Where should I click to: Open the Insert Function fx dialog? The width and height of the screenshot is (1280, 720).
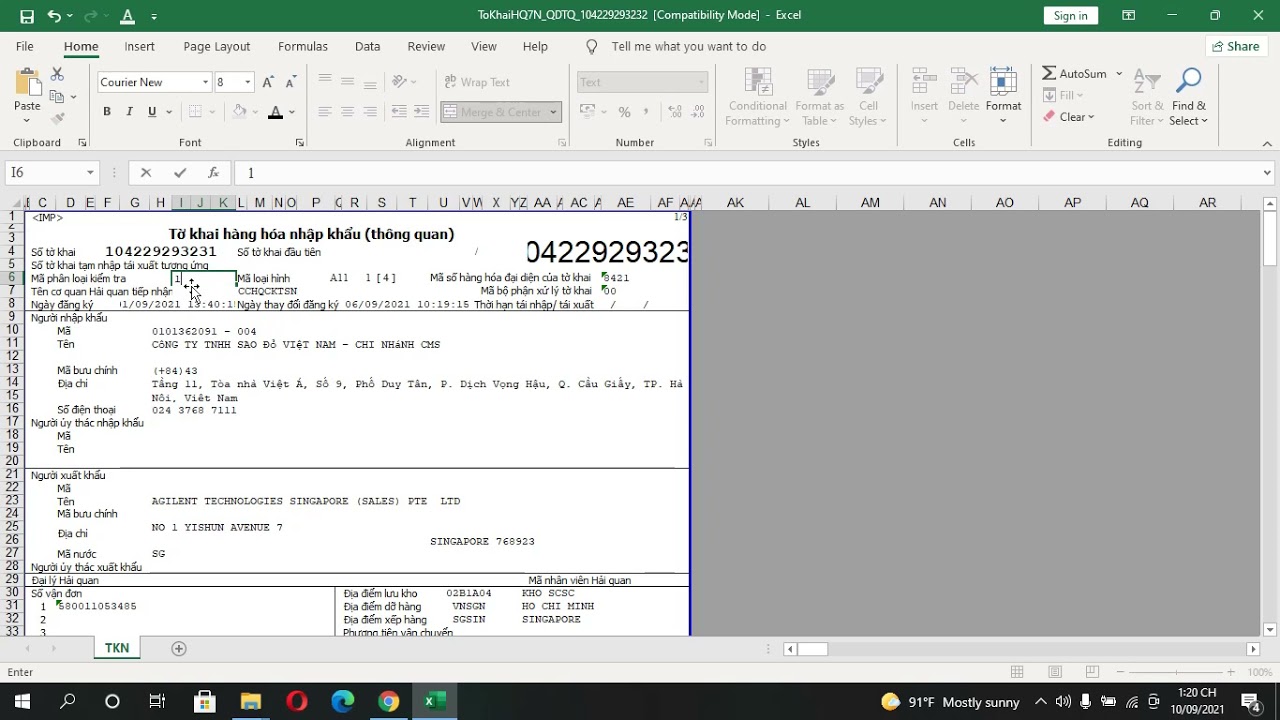click(213, 173)
